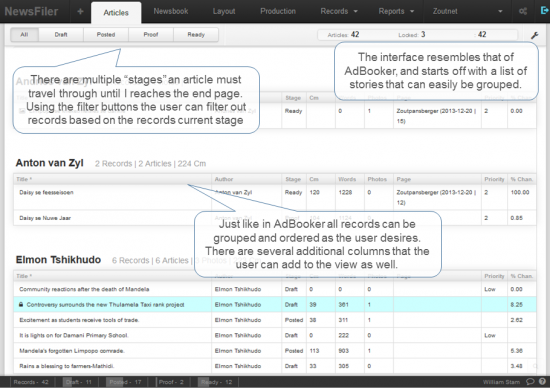The height and width of the screenshot is (388, 550).
Task: Click the logout icon at top right
Action: pos(544,11)
